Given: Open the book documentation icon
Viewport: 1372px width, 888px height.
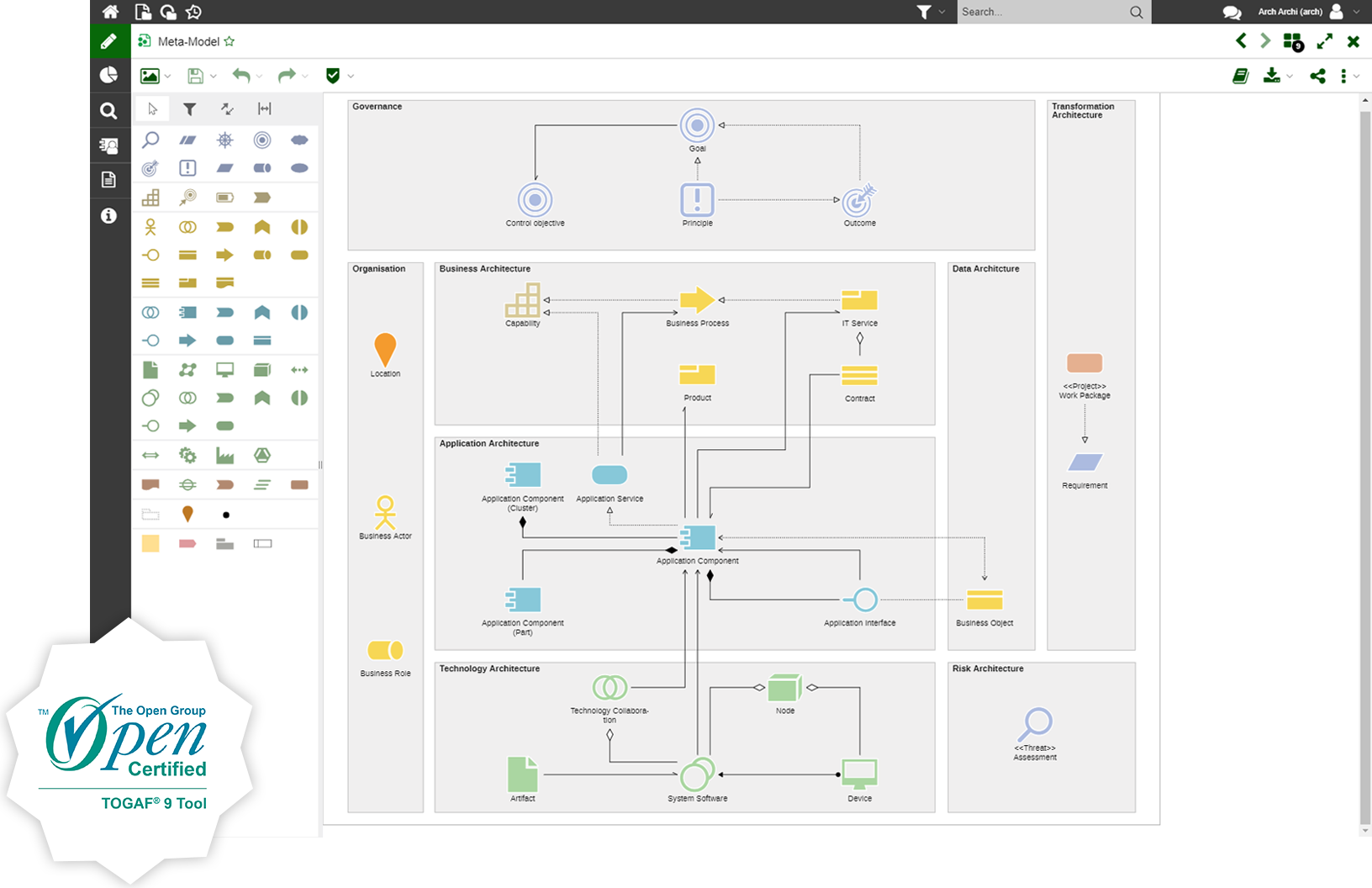Looking at the screenshot, I should 1240,76.
